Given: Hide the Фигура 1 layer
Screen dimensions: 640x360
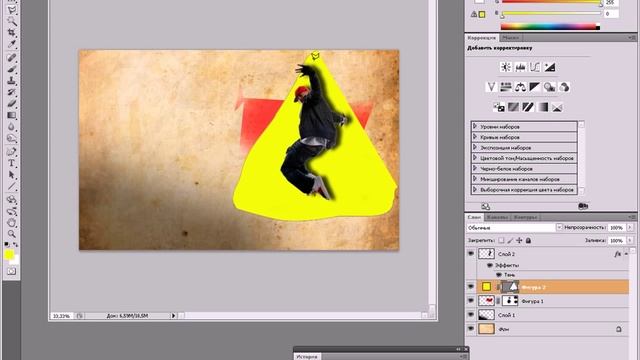Looking at the screenshot, I should 471,301.
